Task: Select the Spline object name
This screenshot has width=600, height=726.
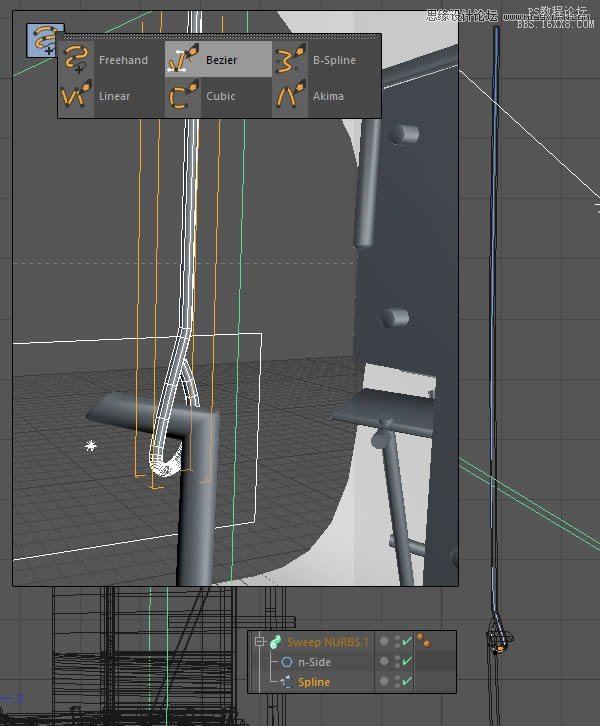Action: click(x=314, y=682)
